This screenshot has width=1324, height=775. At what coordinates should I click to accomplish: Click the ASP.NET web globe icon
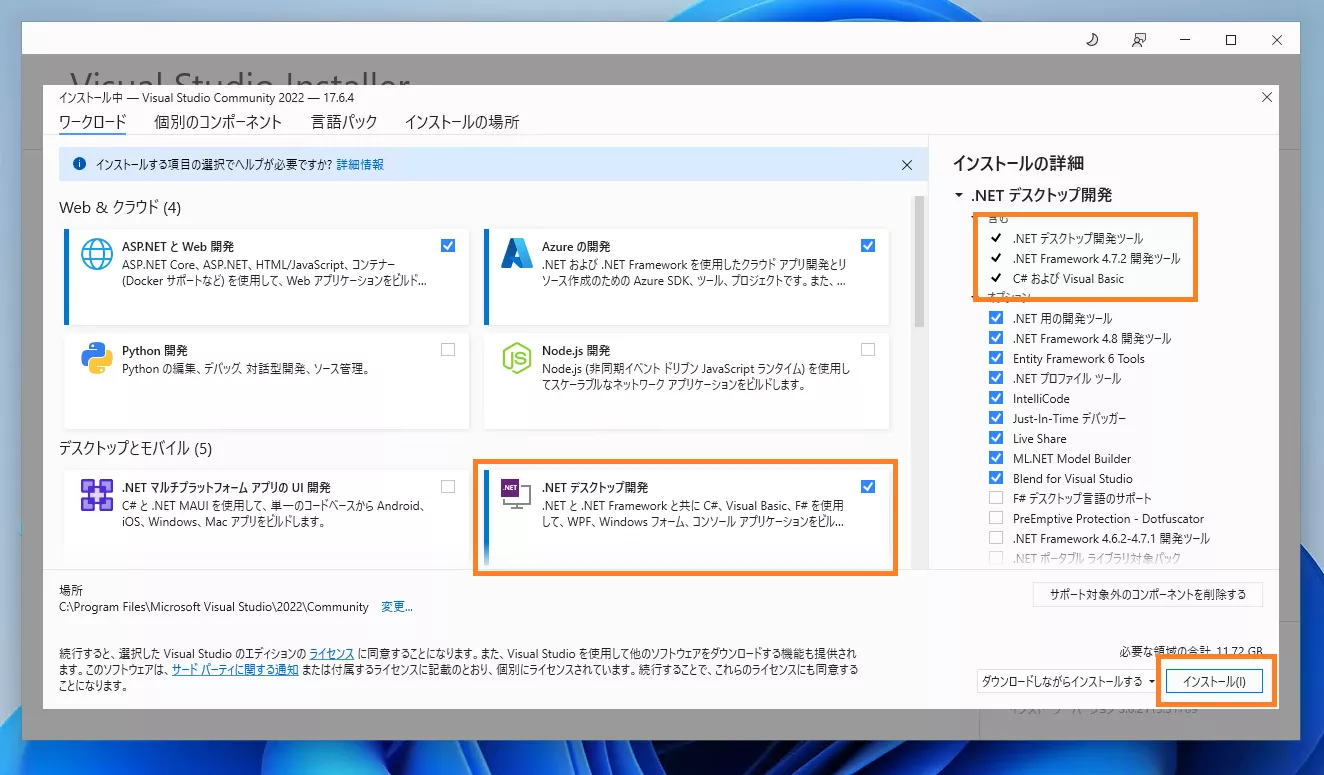click(x=97, y=254)
